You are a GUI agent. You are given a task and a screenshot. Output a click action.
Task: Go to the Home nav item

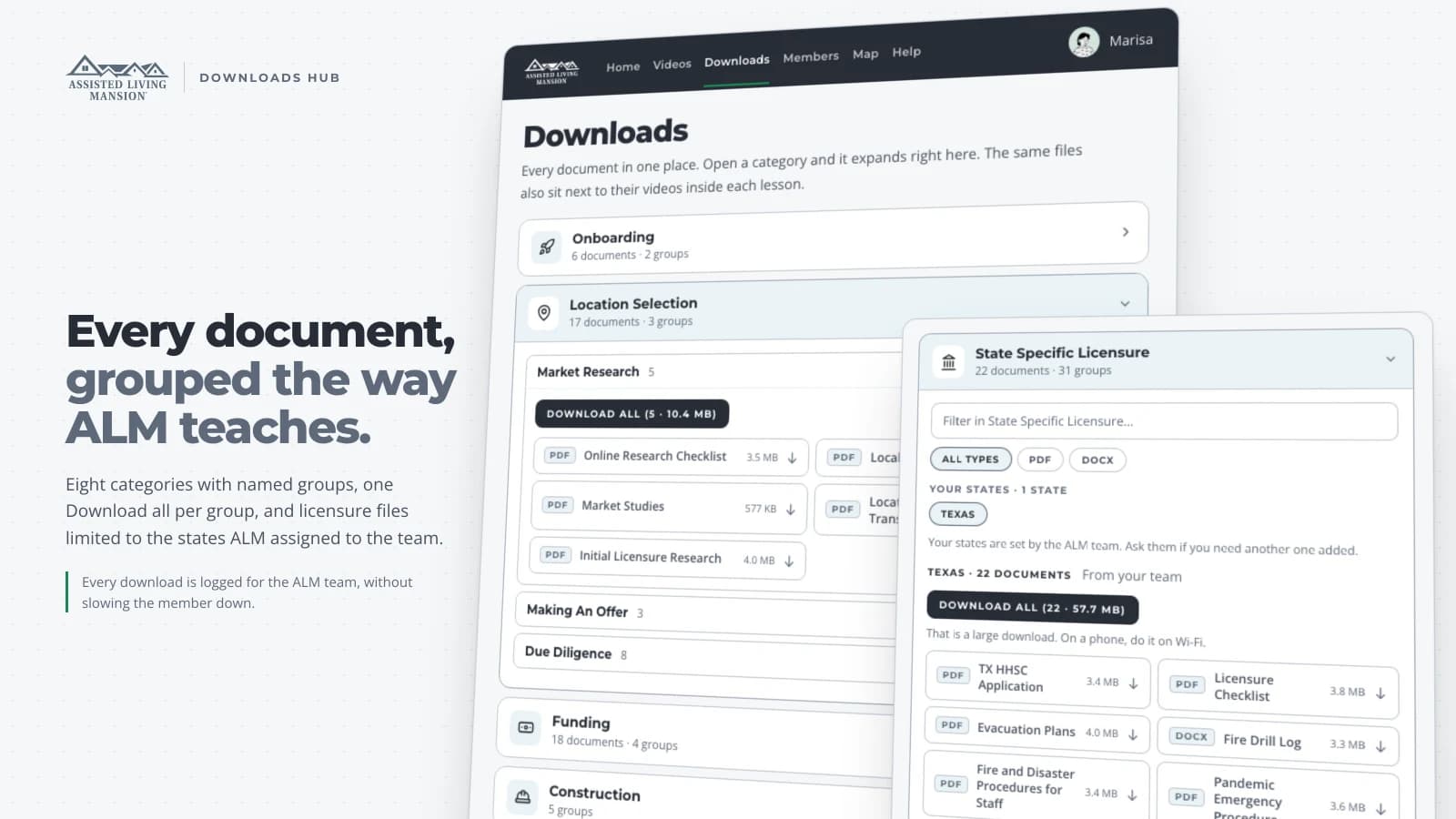point(623,66)
